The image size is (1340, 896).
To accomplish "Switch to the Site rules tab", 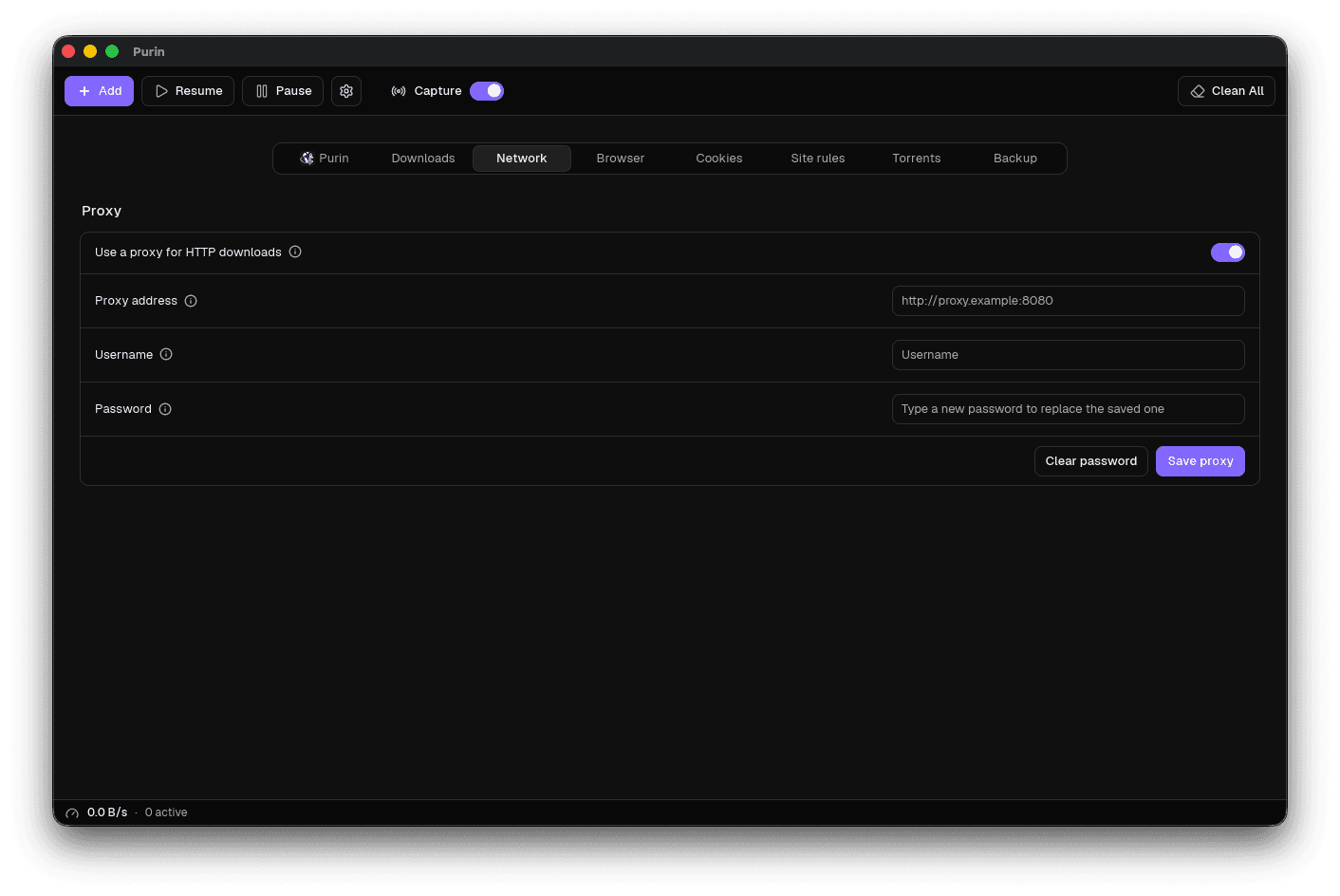I will [x=818, y=159].
